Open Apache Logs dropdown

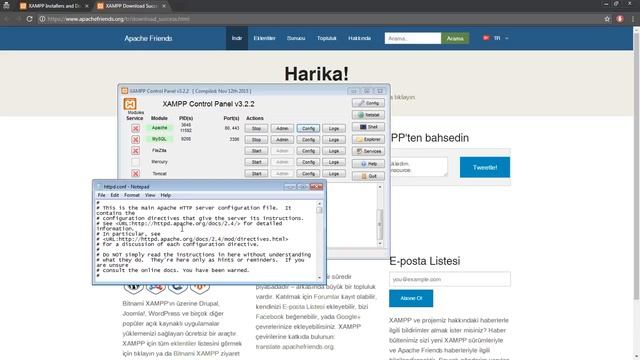(334, 128)
